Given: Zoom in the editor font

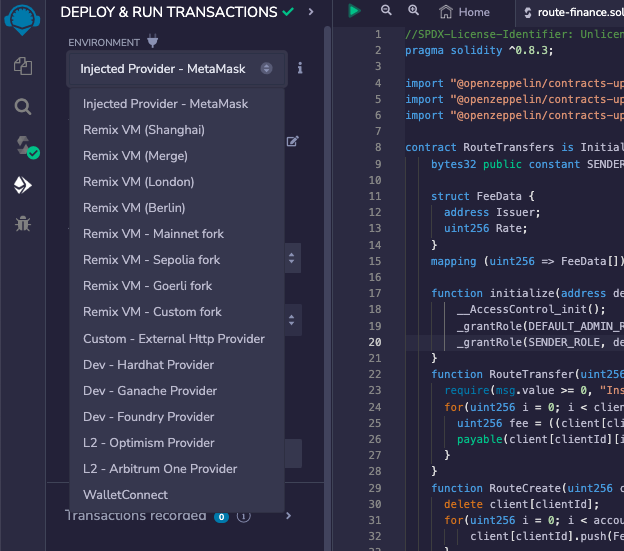Looking at the screenshot, I should [x=413, y=11].
